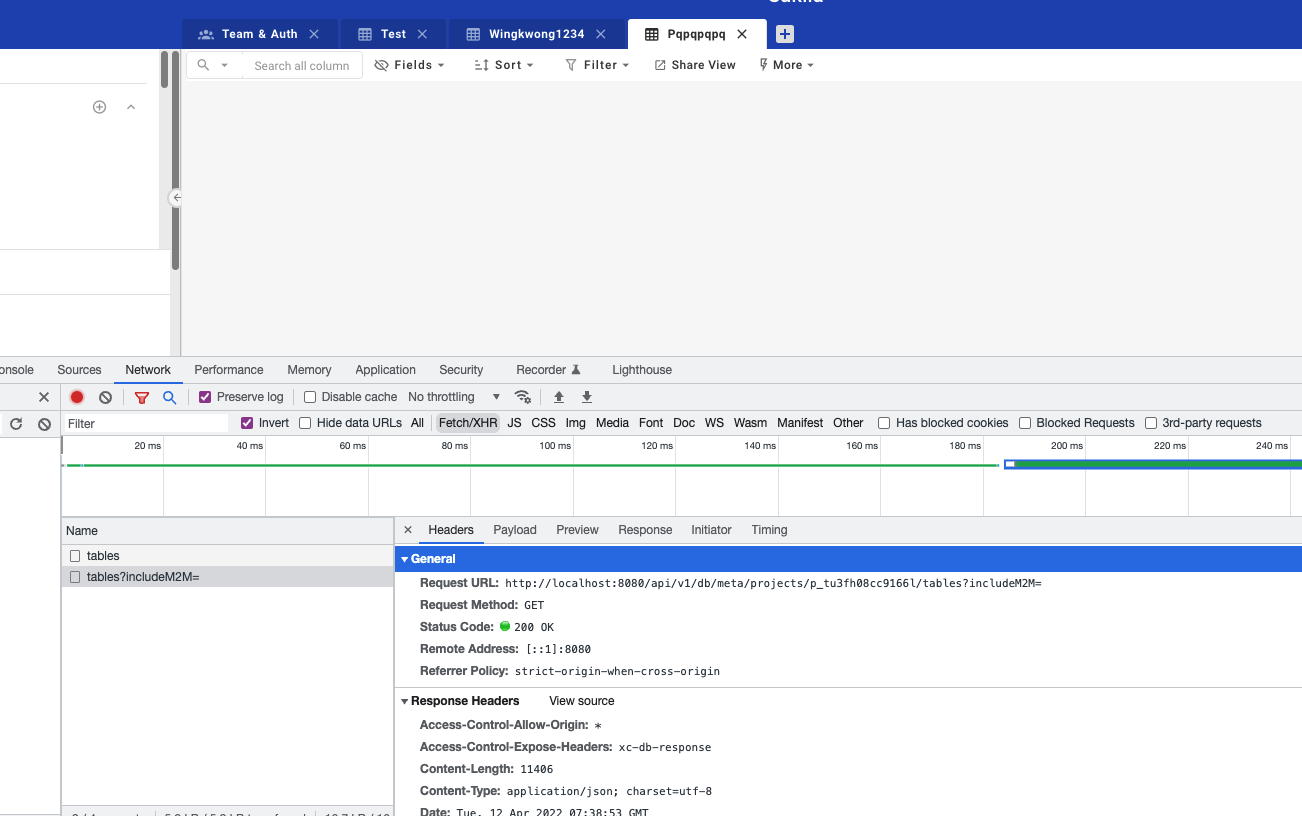Switch to the Wingkwong1234 table tab
The width and height of the screenshot is (1302, 816).
click(536, 33)
